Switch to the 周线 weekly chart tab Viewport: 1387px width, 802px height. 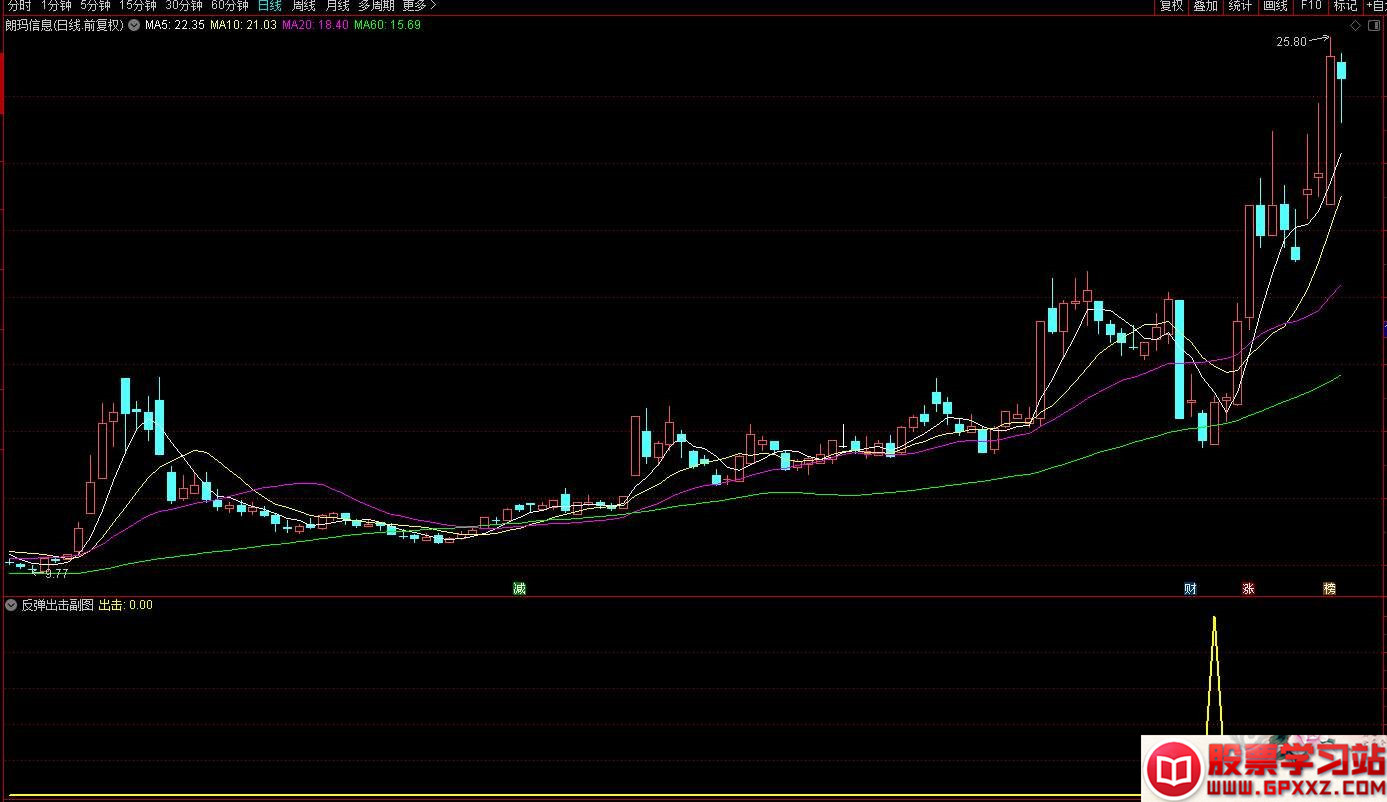point(304,6)
